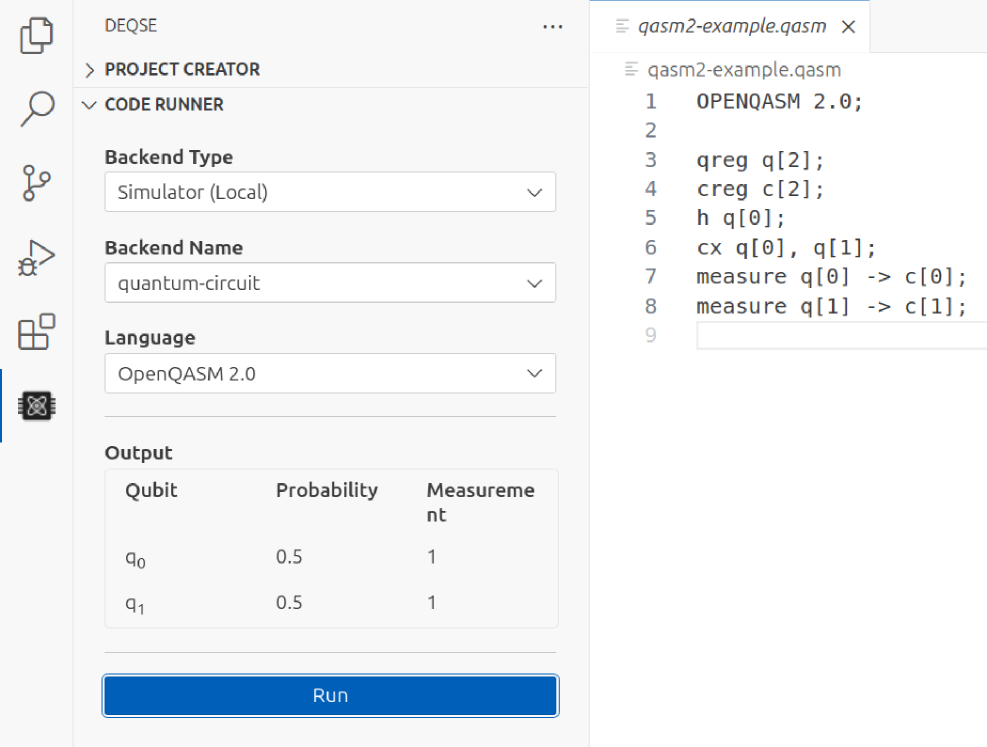Click the q0 row in Output table
The width and height of the screenshot is (987, 747).
click(x=330, y=557)
